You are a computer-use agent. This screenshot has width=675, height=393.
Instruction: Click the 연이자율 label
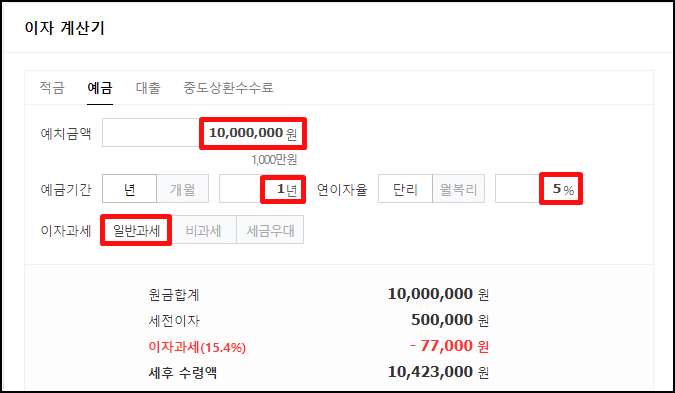[342, 189]
